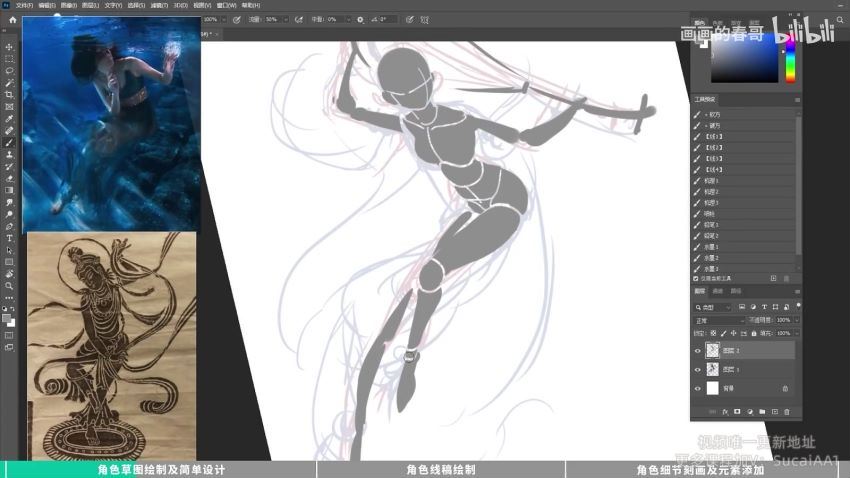Viewport: 850px width, 478px height.
Task: Select the 铅笔 1 tool preset
Action: point(711,224)
